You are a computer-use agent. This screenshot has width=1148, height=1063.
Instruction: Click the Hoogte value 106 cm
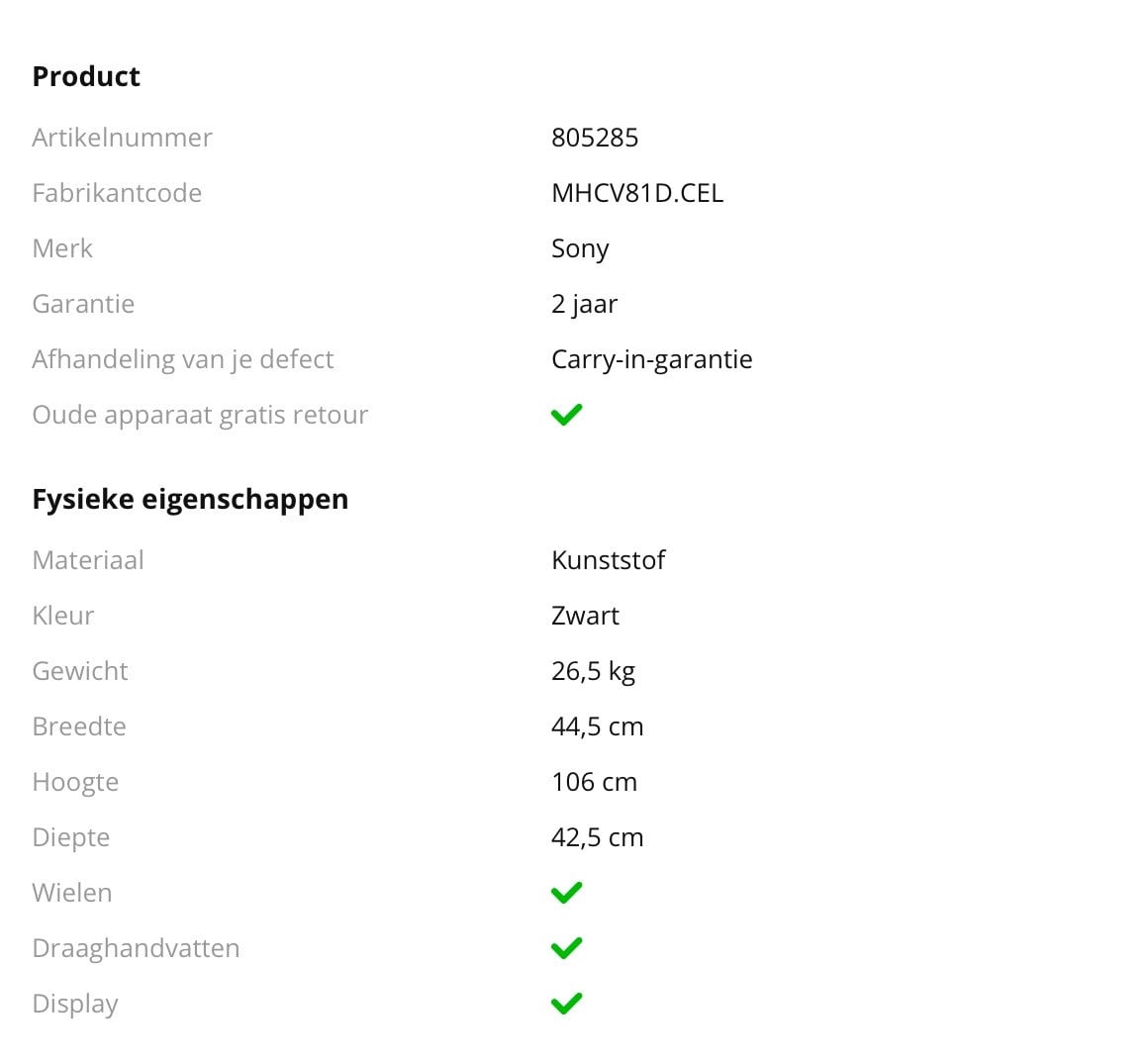pos(594,782)
